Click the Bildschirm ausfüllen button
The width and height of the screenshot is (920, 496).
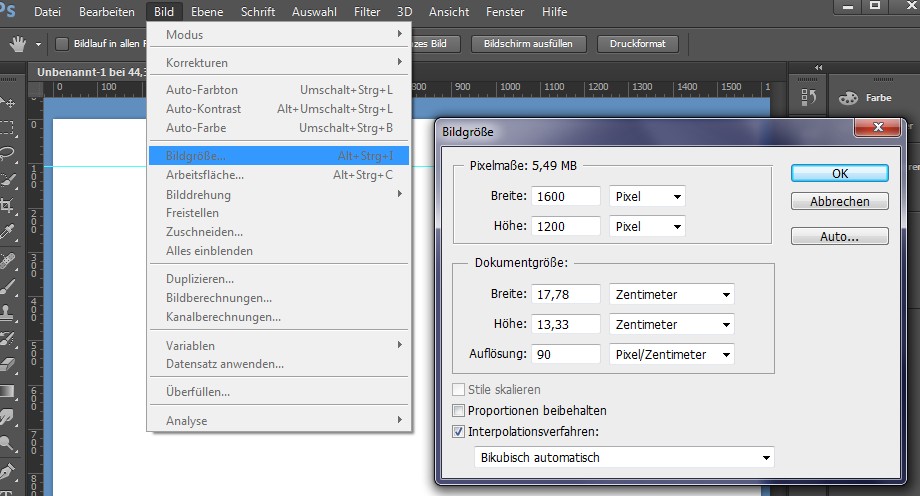(528, 43)
